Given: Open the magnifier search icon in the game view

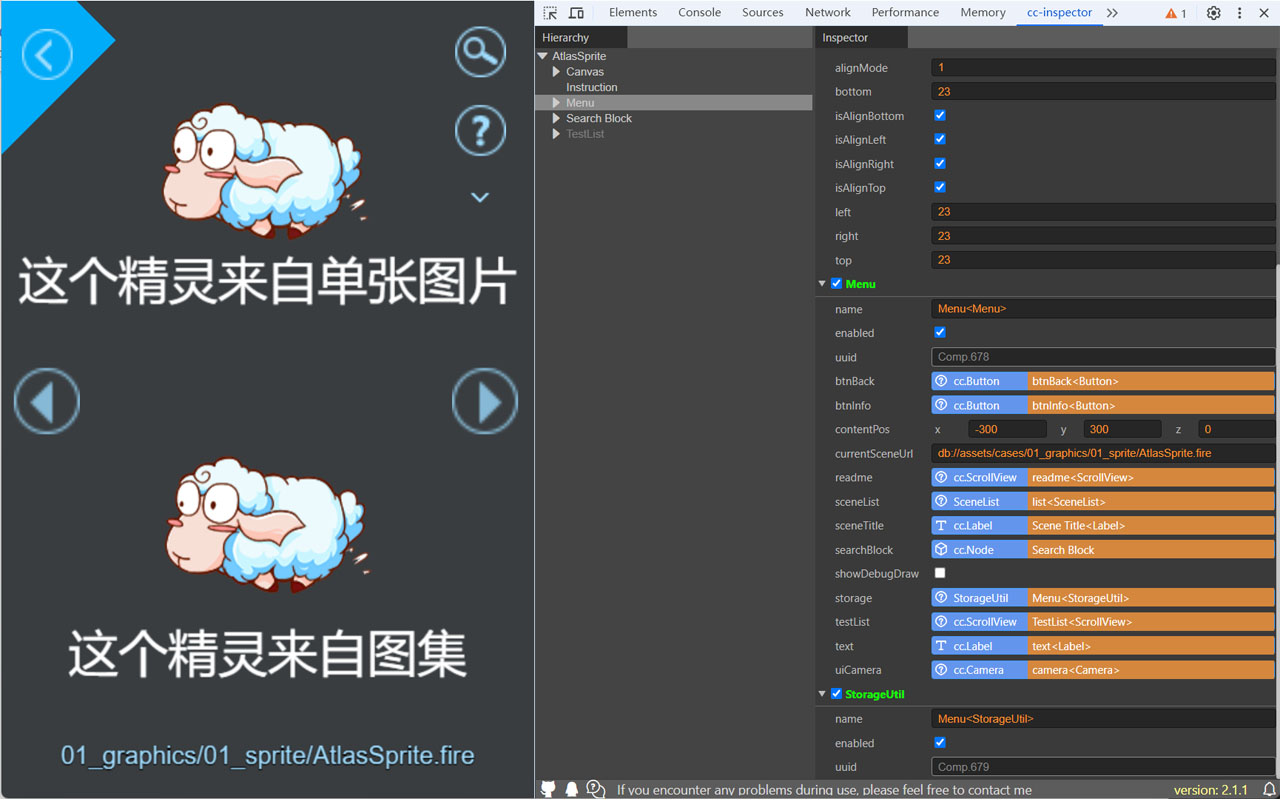Looking at the screenshot, I should [x=480, y=52].
